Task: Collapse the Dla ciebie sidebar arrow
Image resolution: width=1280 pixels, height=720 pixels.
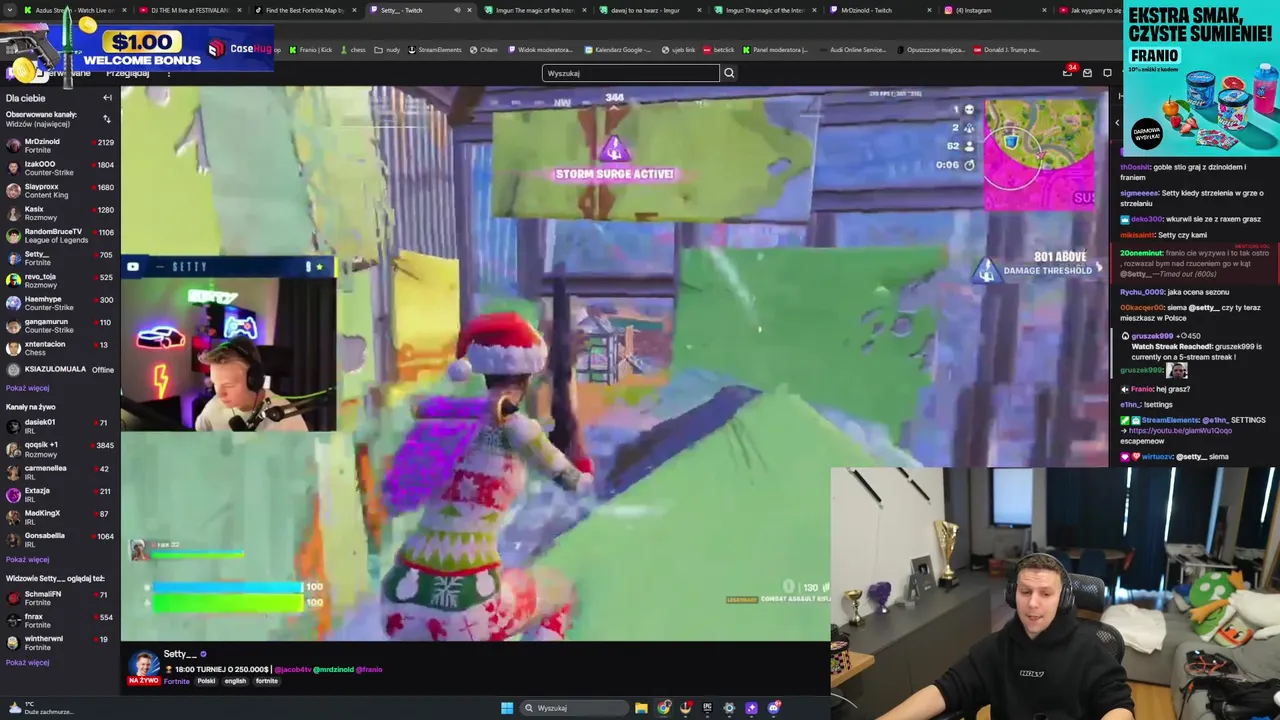Action: 107,98
